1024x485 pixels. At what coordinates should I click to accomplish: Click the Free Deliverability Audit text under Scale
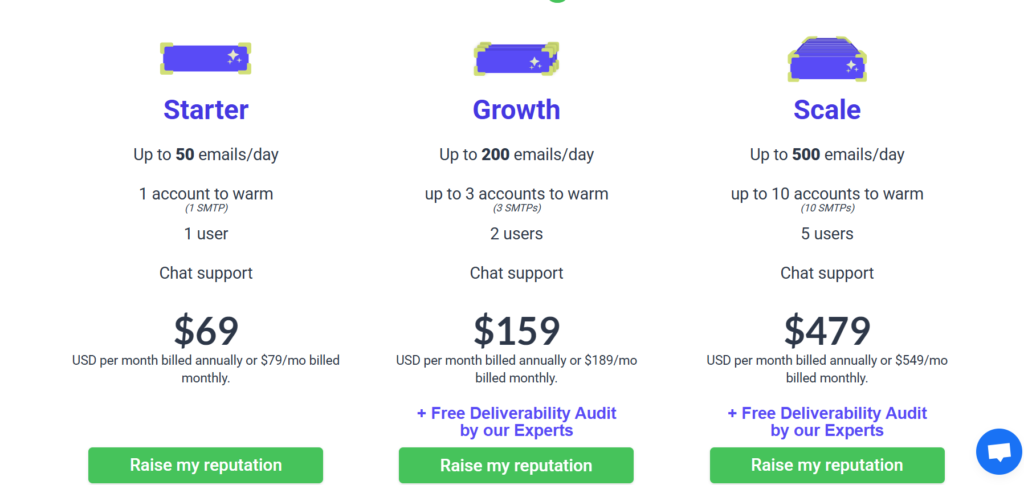(x=827, y=422)
